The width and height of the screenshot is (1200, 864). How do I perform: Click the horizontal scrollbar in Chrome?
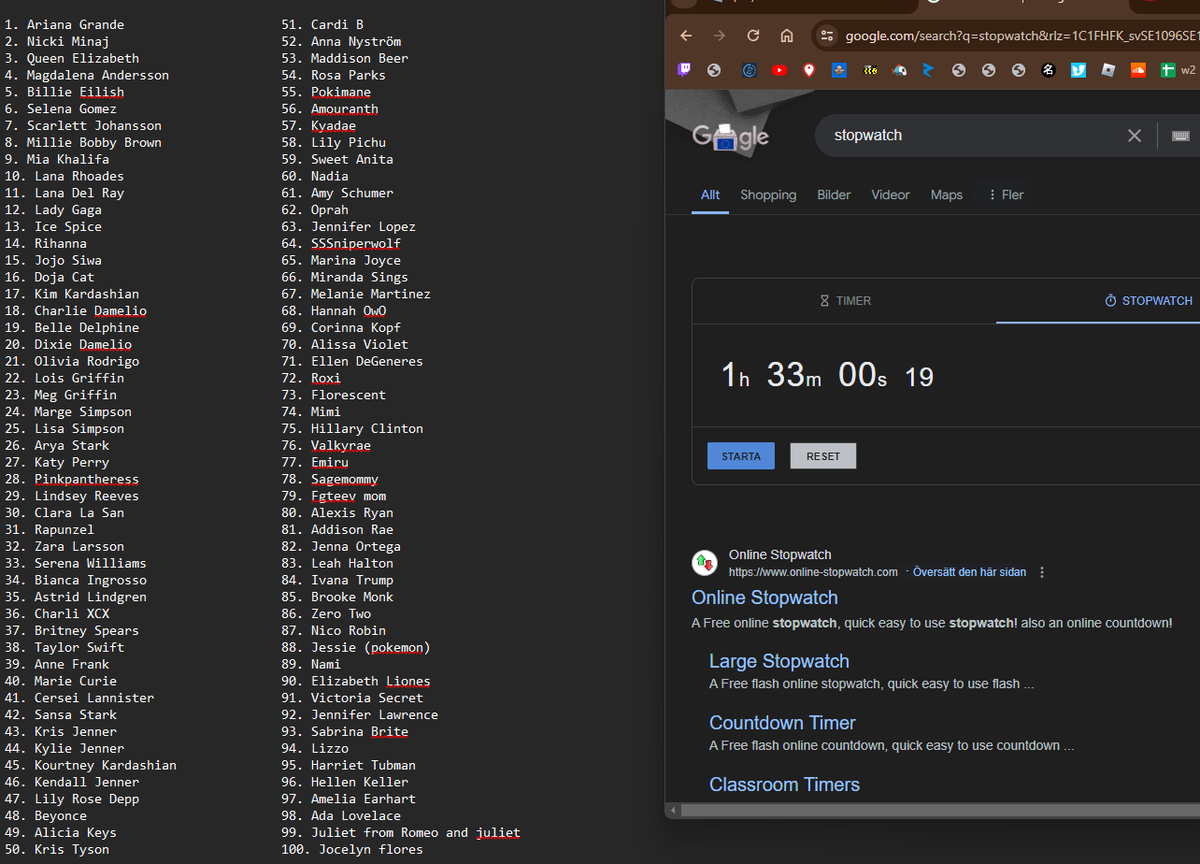940,810
